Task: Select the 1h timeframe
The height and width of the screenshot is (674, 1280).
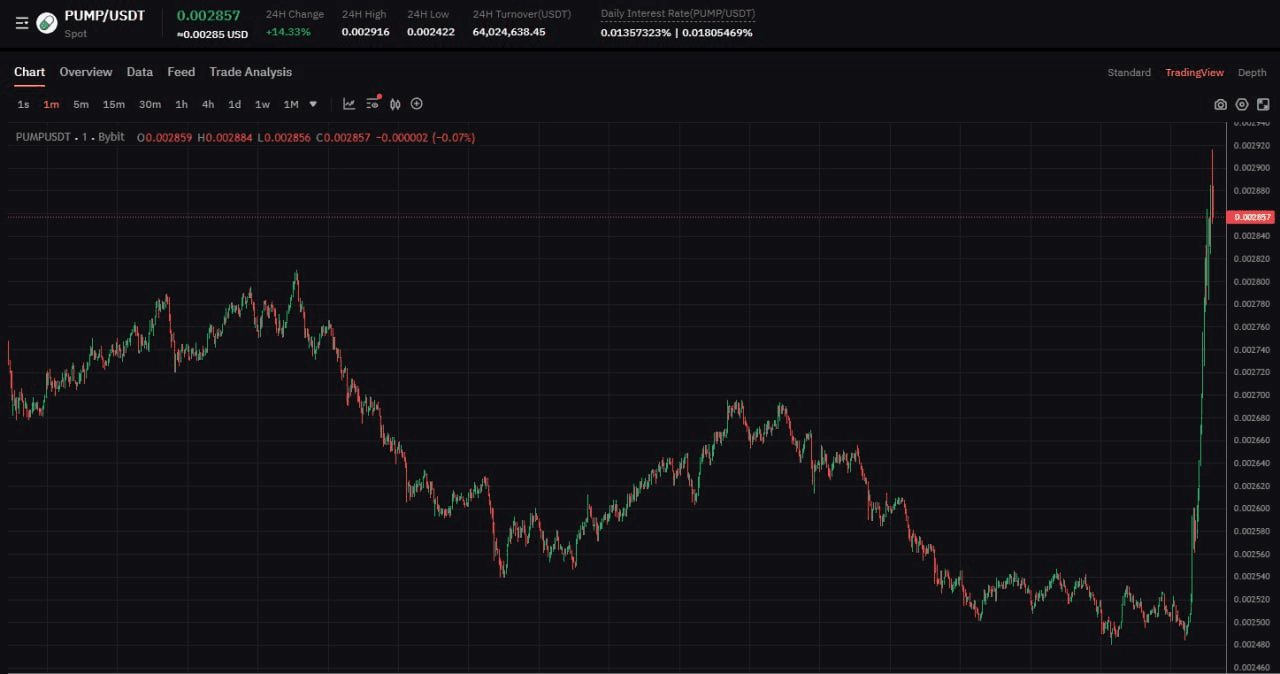Action: (x=181, y=104)
